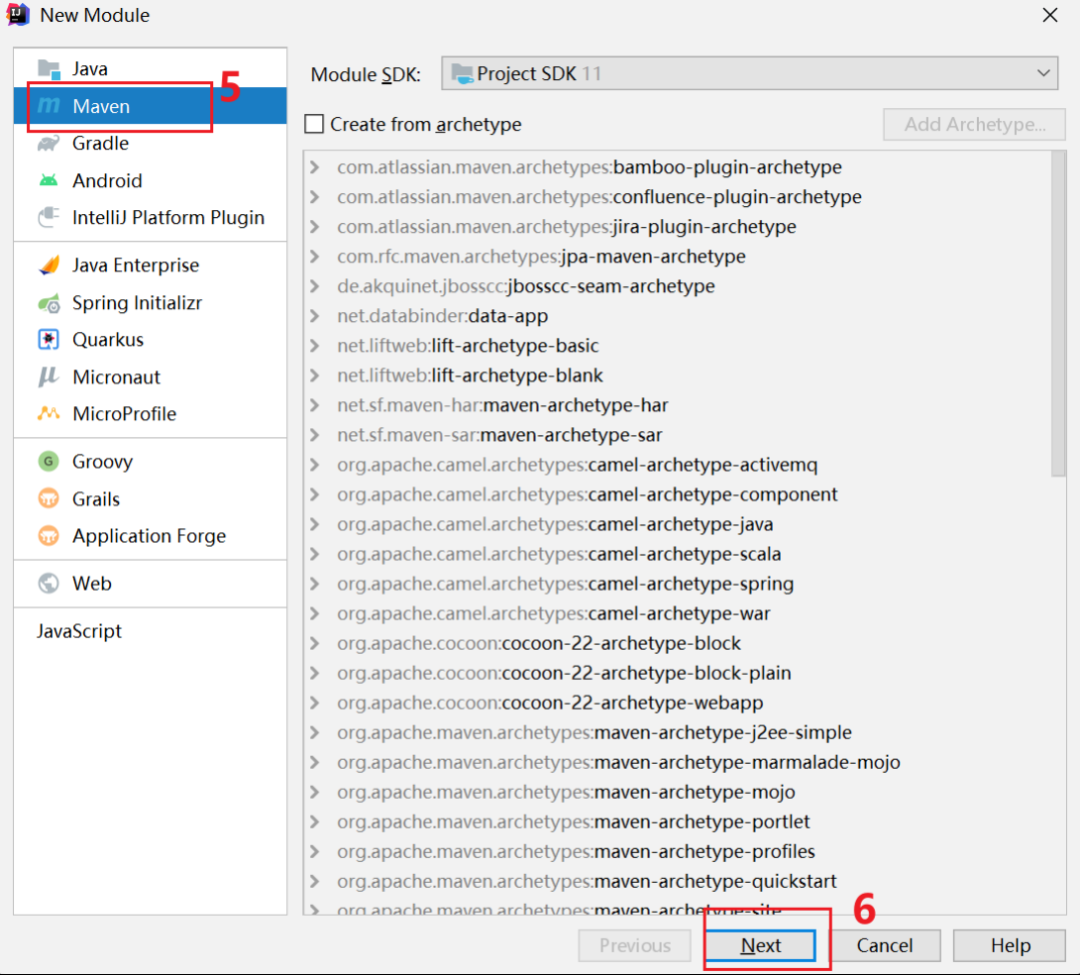Click the Grails icon
The image size is (1080, 975).
[x=49, y=499]
